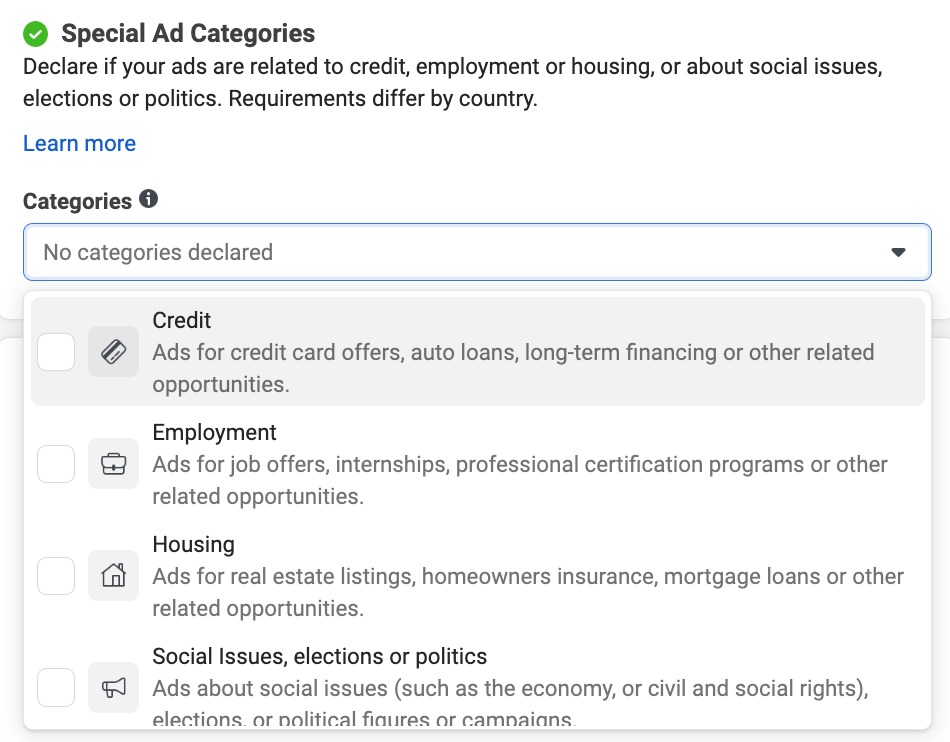The width and height of the screenshot is (950, 742).
Task: Open the Learn more link
Action: (79, 143)
